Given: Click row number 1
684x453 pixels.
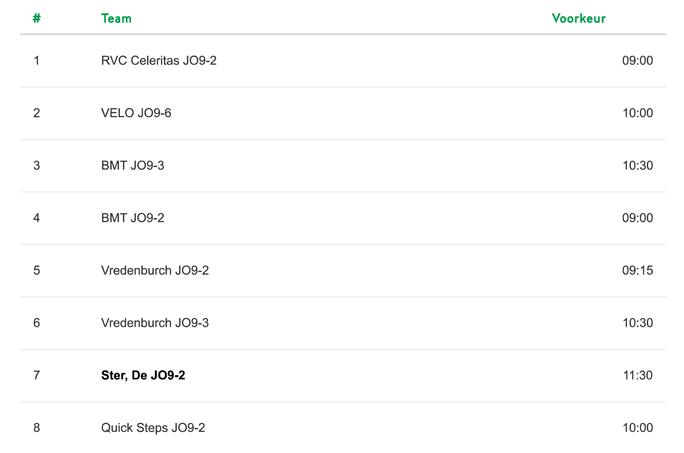Looking at the screenshot, I should click(37, 60).
